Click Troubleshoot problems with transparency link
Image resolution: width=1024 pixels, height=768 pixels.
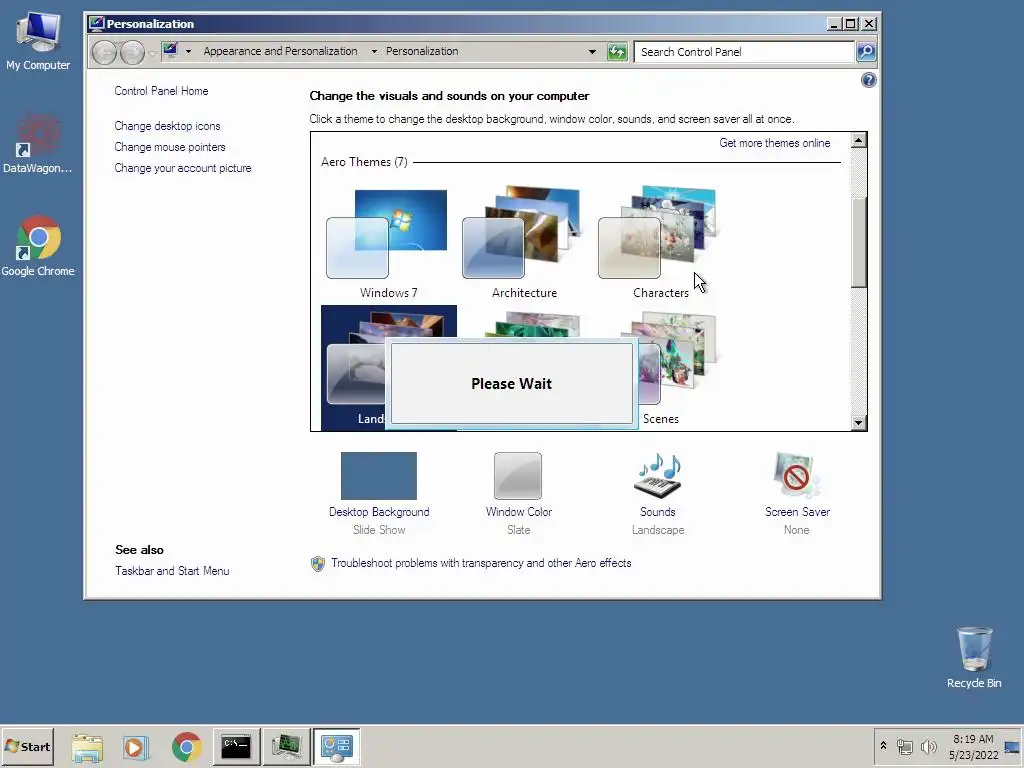coord(481,563)
